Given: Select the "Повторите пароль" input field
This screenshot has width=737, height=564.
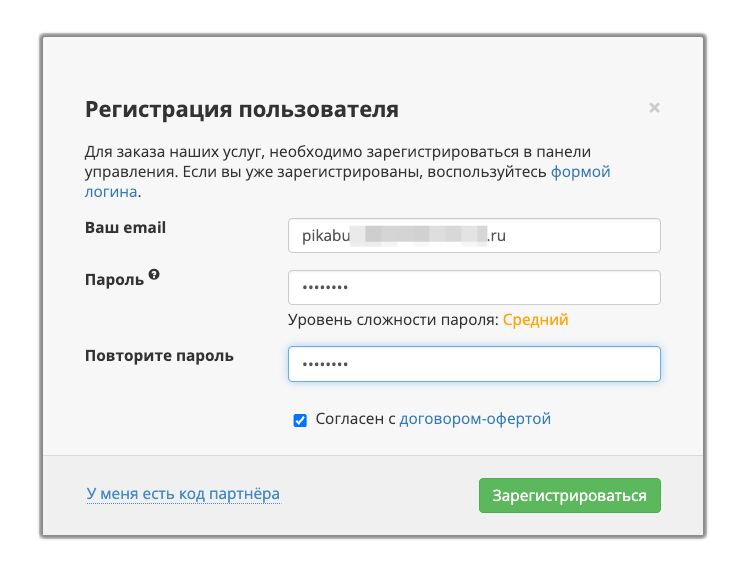Looking at the screenshot, I should click(x=474, y=364).
